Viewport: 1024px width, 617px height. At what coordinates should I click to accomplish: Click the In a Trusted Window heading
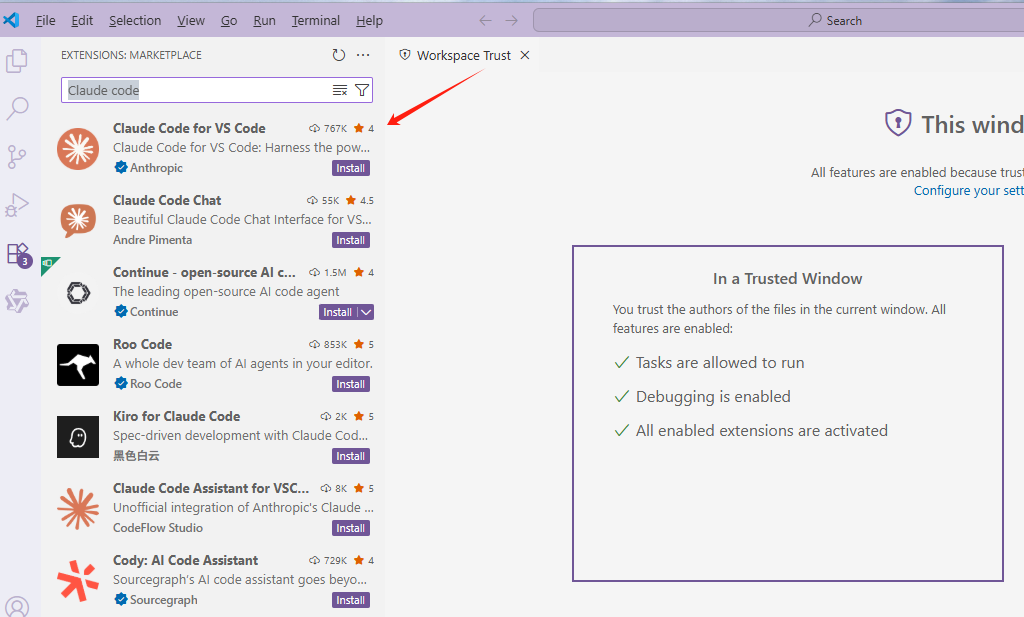click(788, 279)
